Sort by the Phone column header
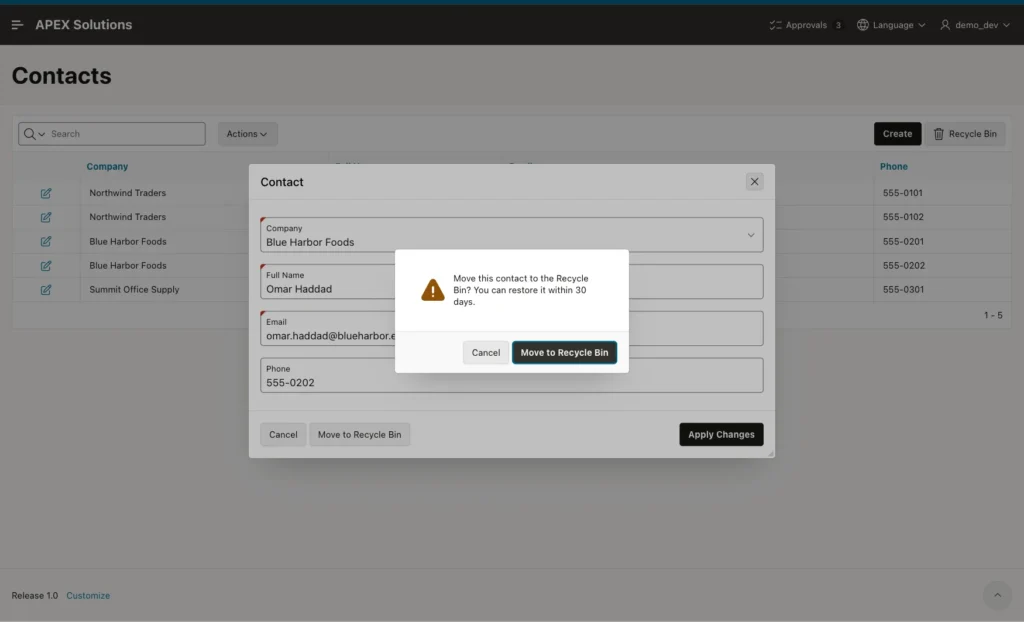 (893, 167)
